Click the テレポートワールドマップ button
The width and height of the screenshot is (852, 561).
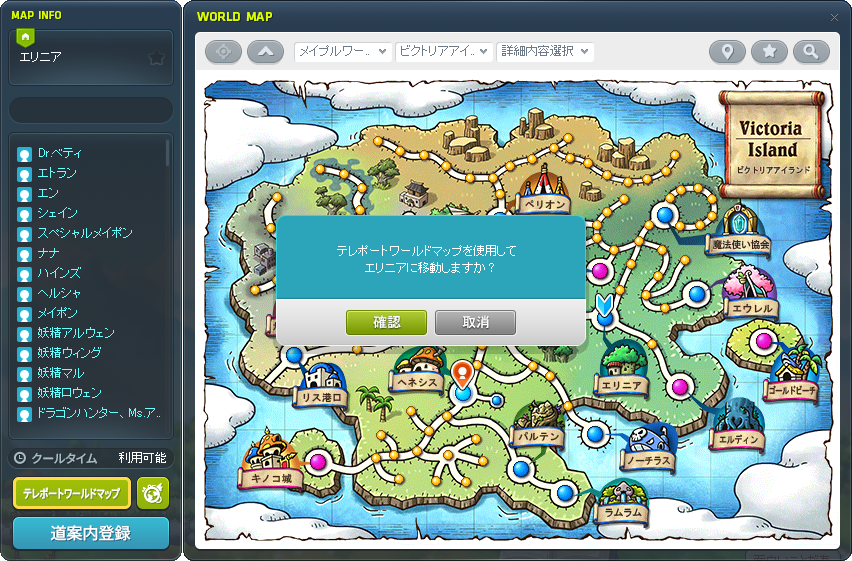(72, 493)
